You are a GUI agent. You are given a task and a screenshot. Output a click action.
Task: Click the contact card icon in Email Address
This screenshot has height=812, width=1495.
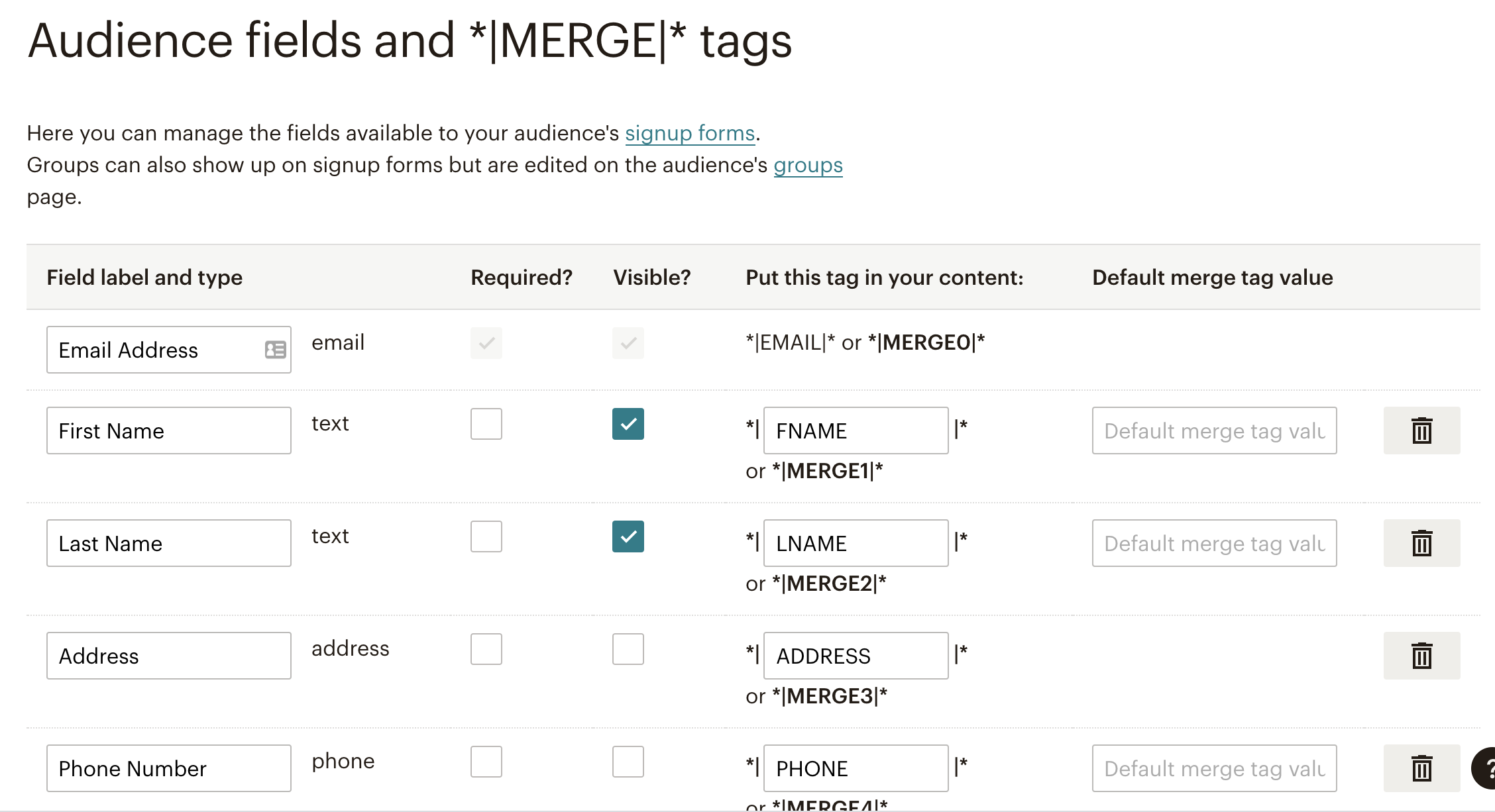(275, 350)
